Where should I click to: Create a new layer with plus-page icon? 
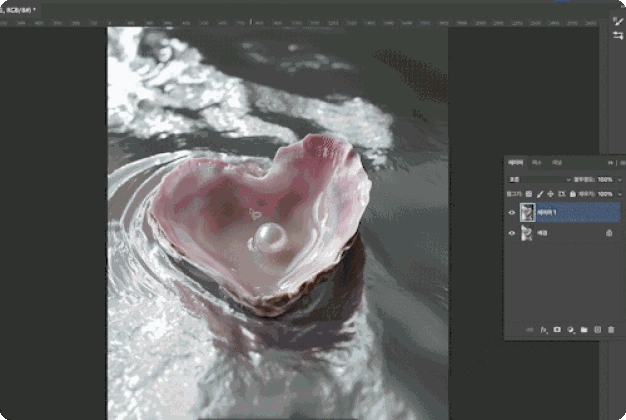(597, 329)
